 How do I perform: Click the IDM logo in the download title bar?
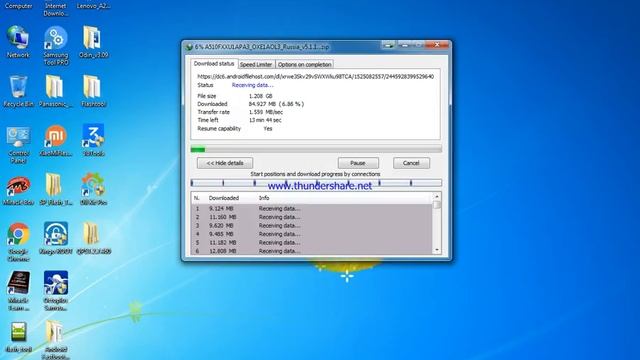tap(189, 47)
